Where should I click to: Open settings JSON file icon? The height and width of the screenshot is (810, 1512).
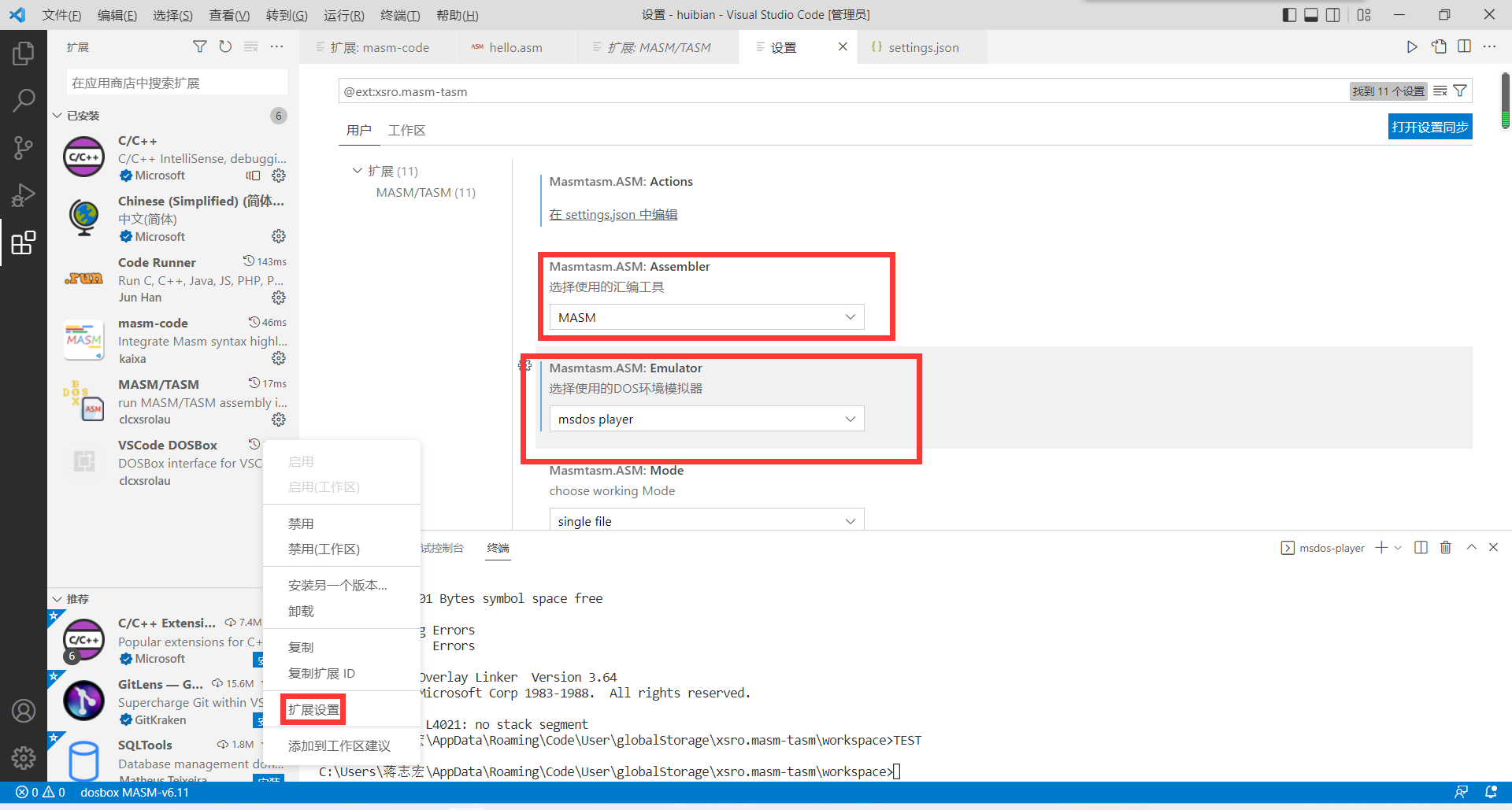[1439, 47]
